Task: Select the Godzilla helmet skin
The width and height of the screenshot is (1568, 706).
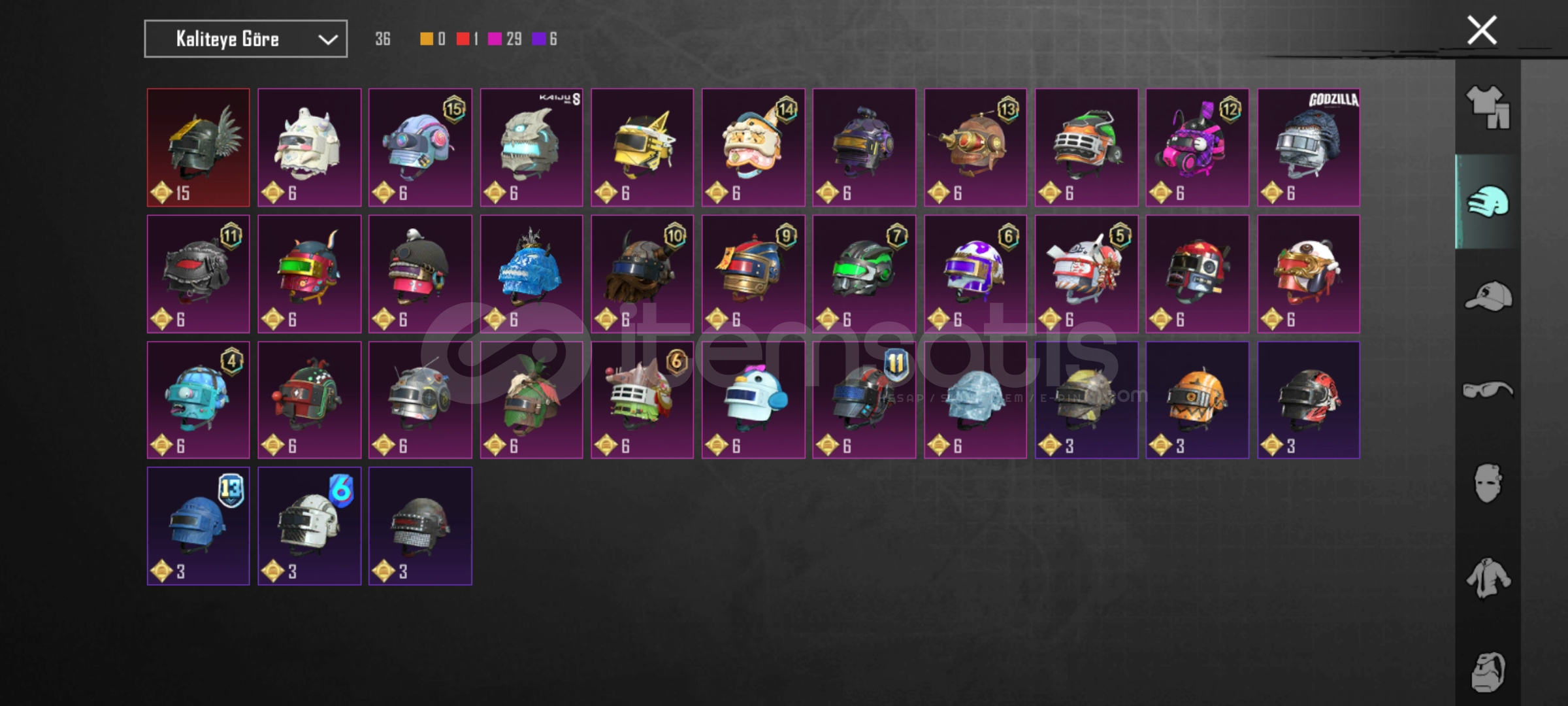Action: click(1309, 148)
